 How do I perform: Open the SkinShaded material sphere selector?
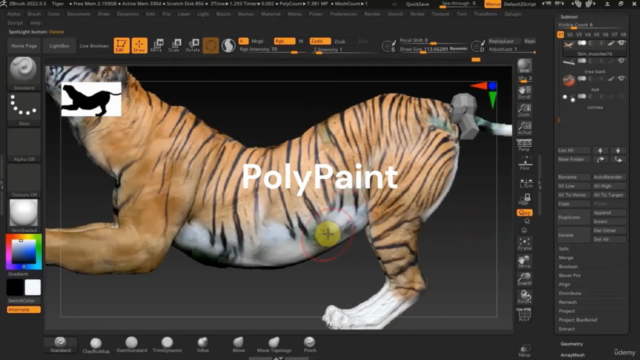(x=24, y=216)
